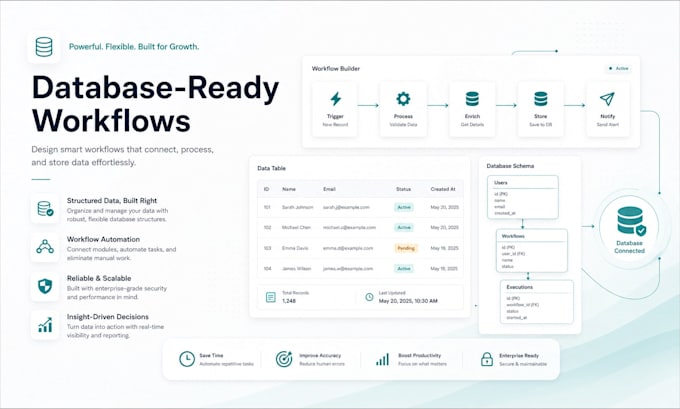Select the Trigger lightning bolt icon
This screenshot has height=409, width=680.
[335, 99]
